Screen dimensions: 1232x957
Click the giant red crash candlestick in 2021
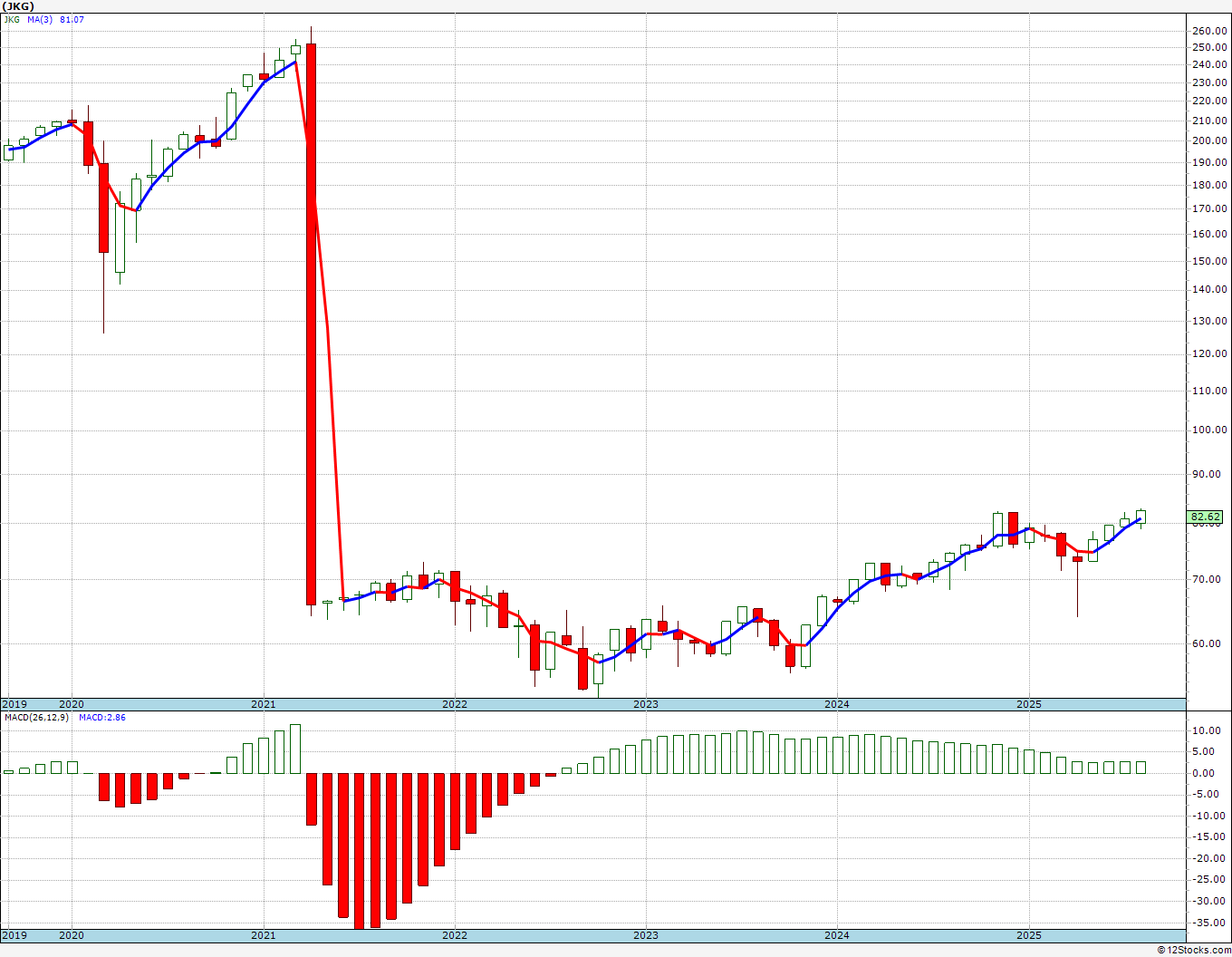pyautogui.click(x=312, y=324)
